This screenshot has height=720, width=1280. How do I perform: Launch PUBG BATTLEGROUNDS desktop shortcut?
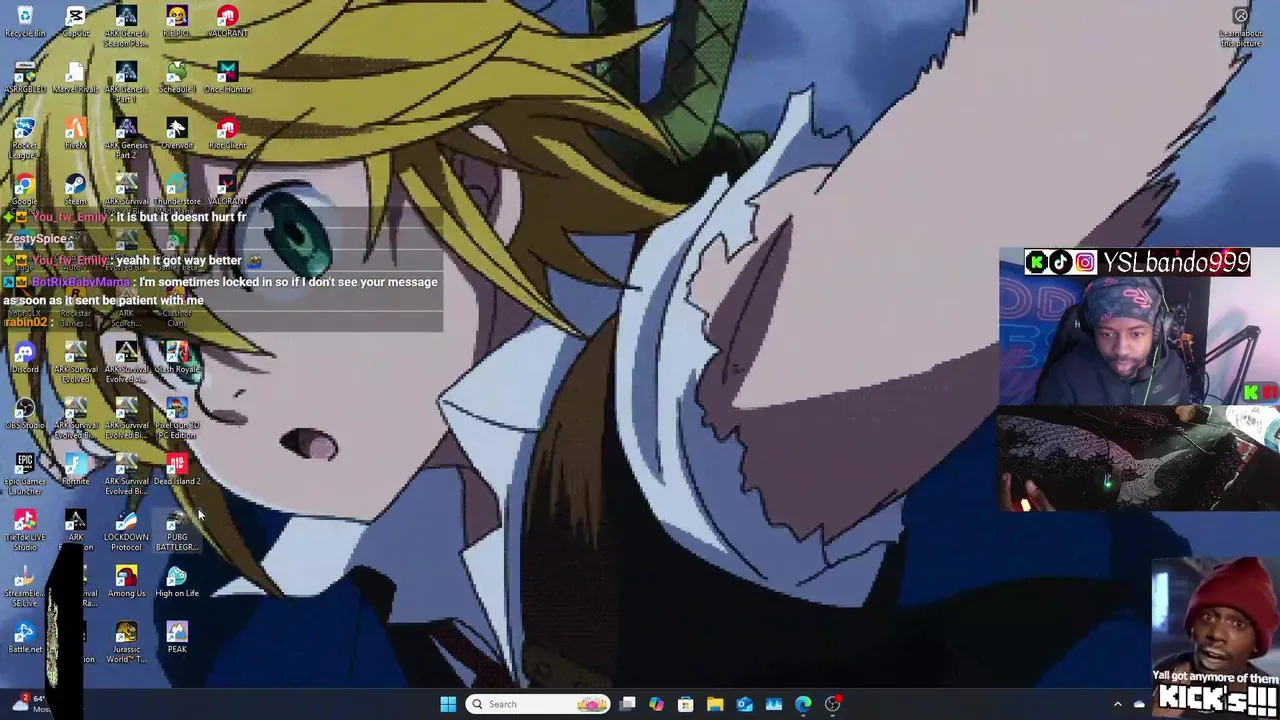click(x=177, y=530)
